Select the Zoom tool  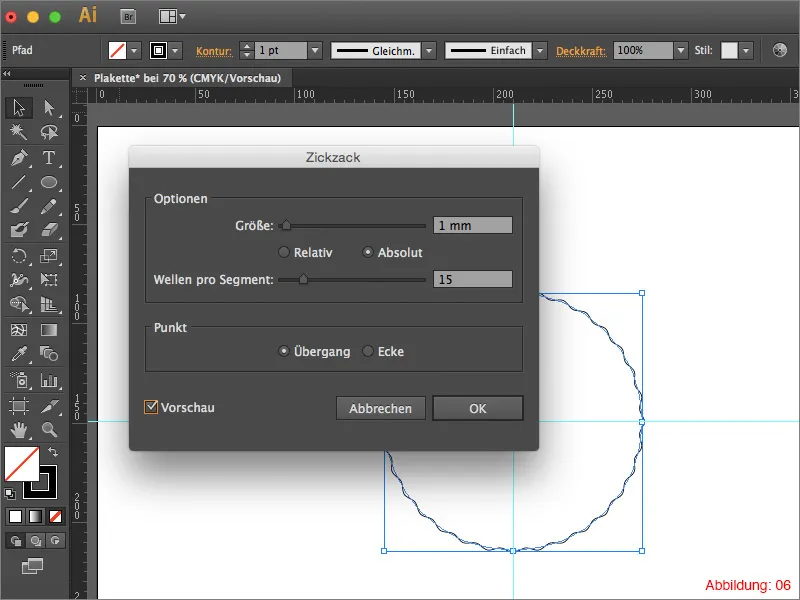pyautogui.click(x=49, y=430)
